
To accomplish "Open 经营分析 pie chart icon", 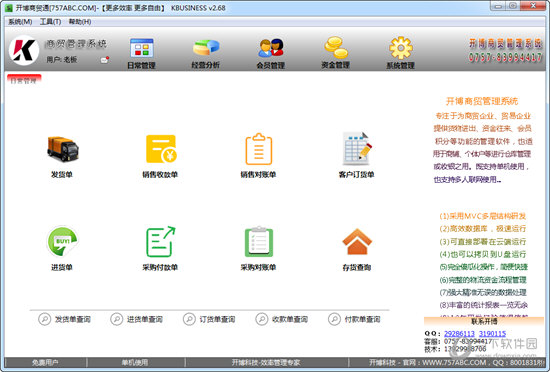I will pos(206,48).
